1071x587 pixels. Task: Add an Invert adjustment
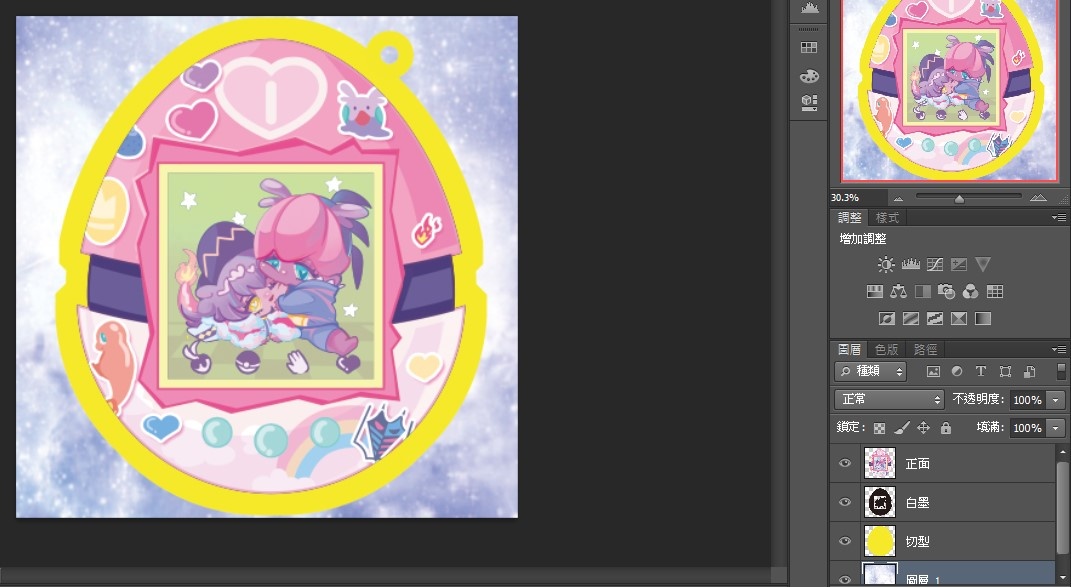coord(887,318)
